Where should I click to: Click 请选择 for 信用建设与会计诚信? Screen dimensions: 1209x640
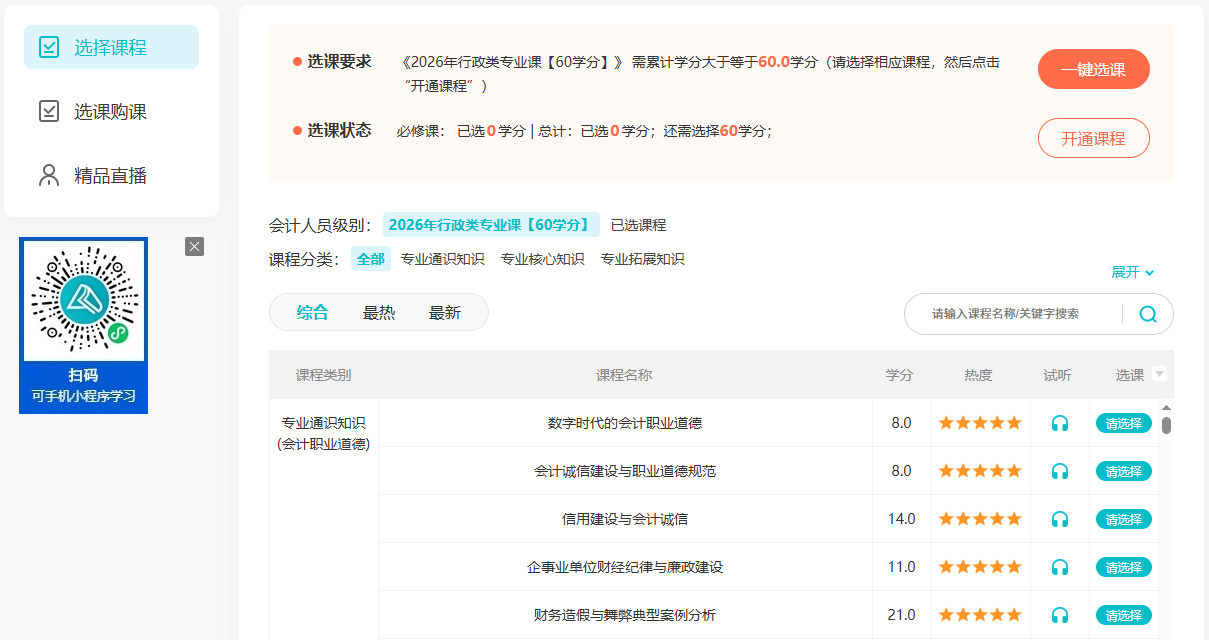click(x=1124, y=519)
